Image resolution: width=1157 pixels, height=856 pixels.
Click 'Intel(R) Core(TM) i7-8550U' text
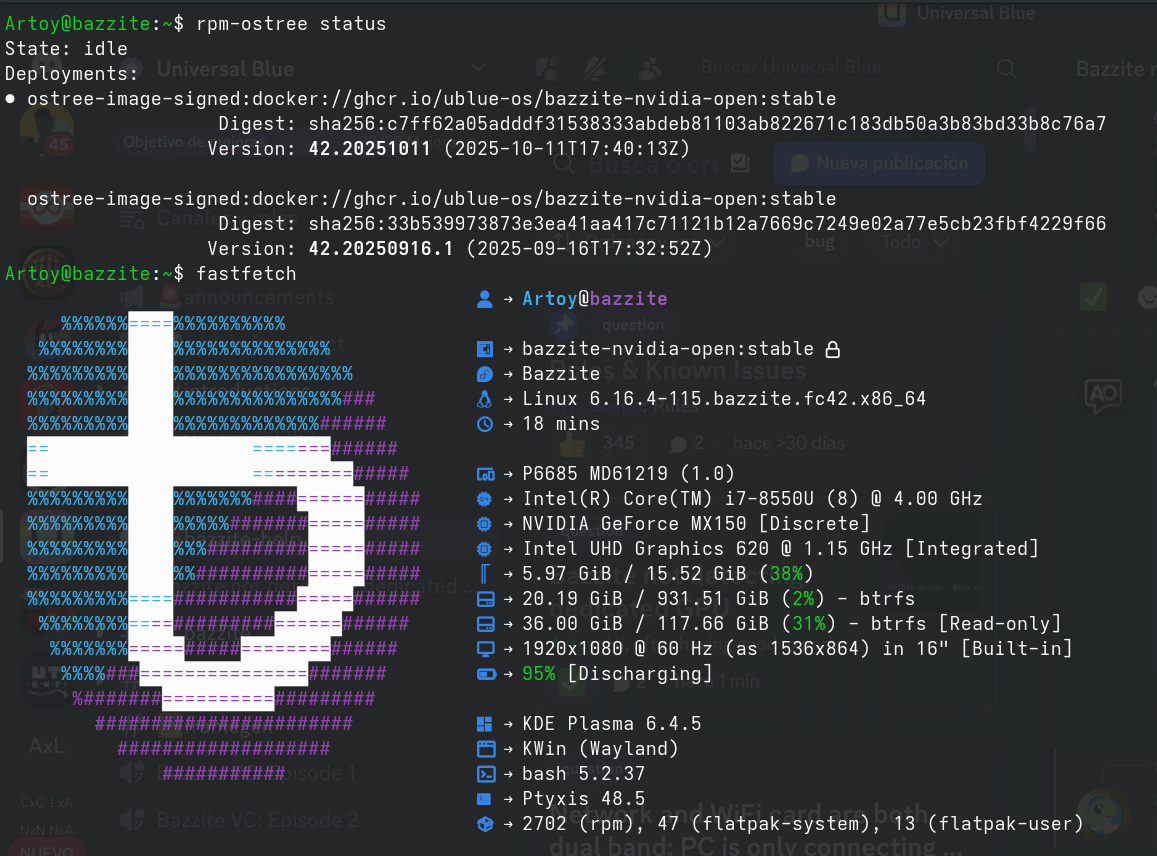pyautogui.click(x=668, y=499)
